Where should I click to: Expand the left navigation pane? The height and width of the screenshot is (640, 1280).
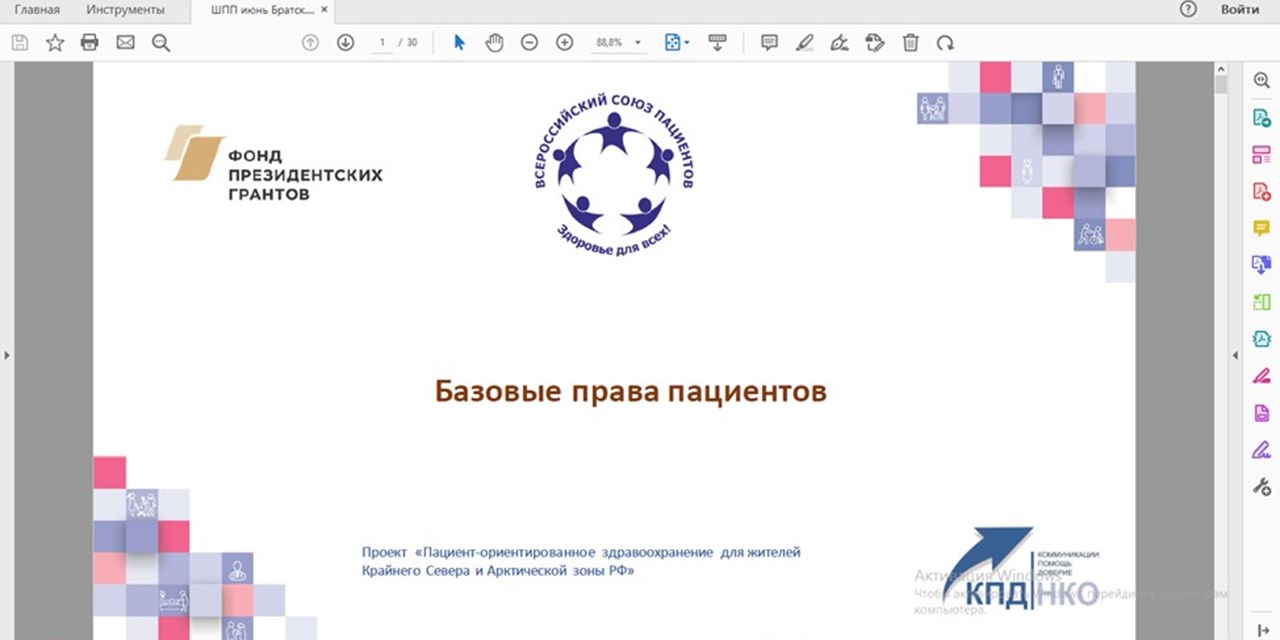[7, 355]
